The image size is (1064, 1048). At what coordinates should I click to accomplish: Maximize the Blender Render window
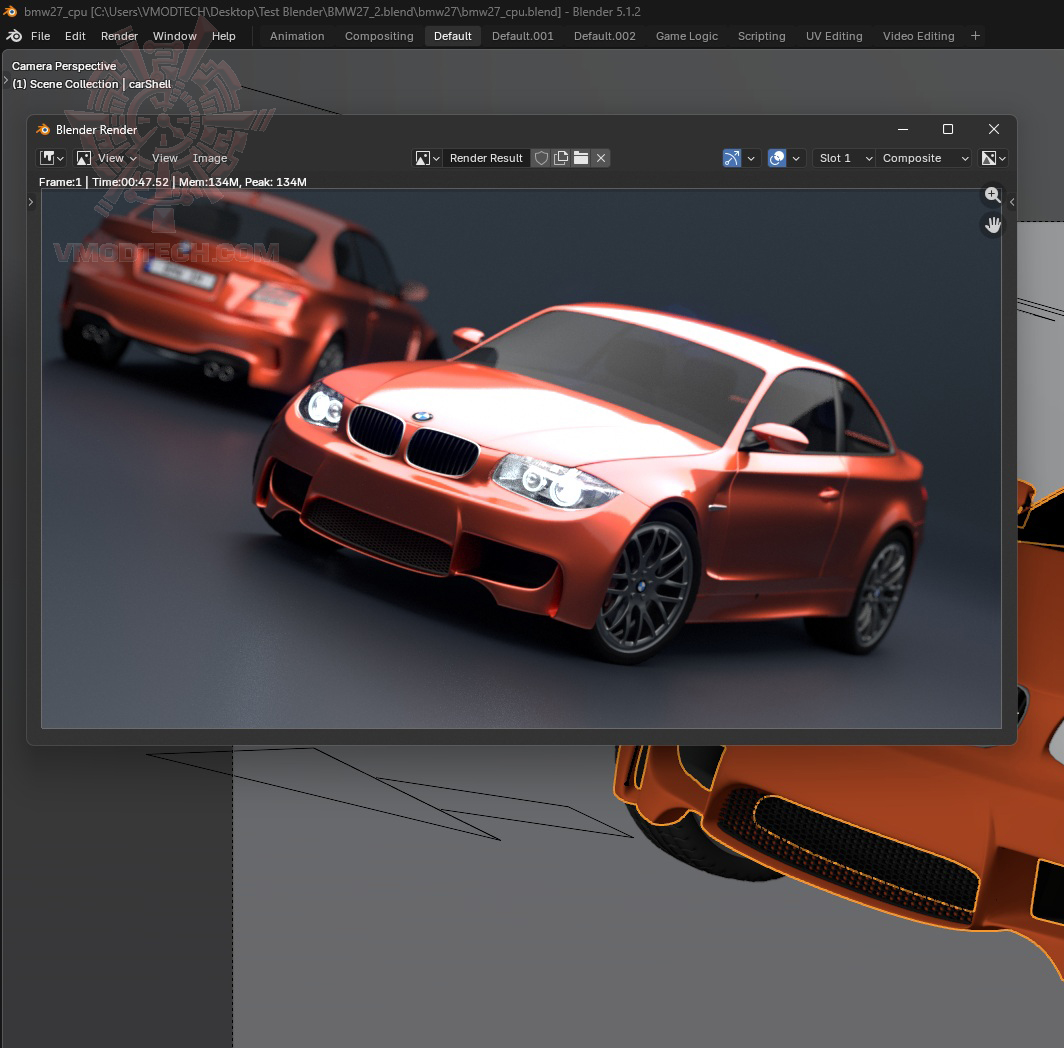coord(948,129)
